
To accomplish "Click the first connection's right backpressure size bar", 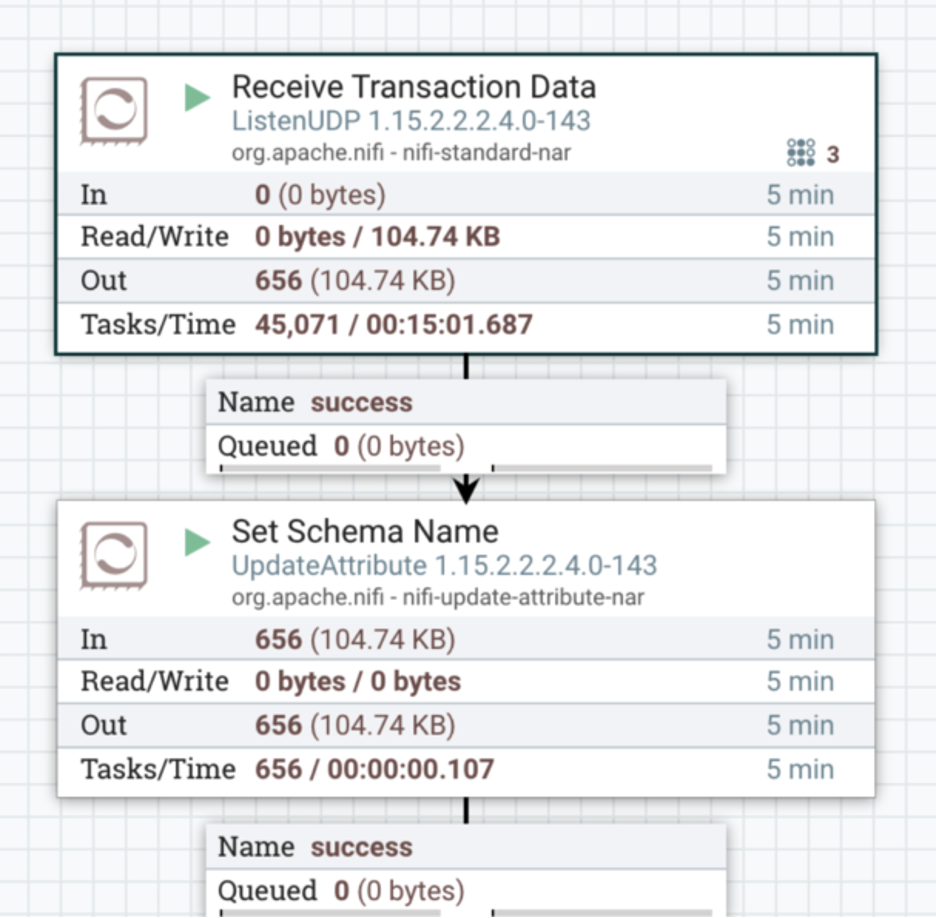I will point(602,469).
